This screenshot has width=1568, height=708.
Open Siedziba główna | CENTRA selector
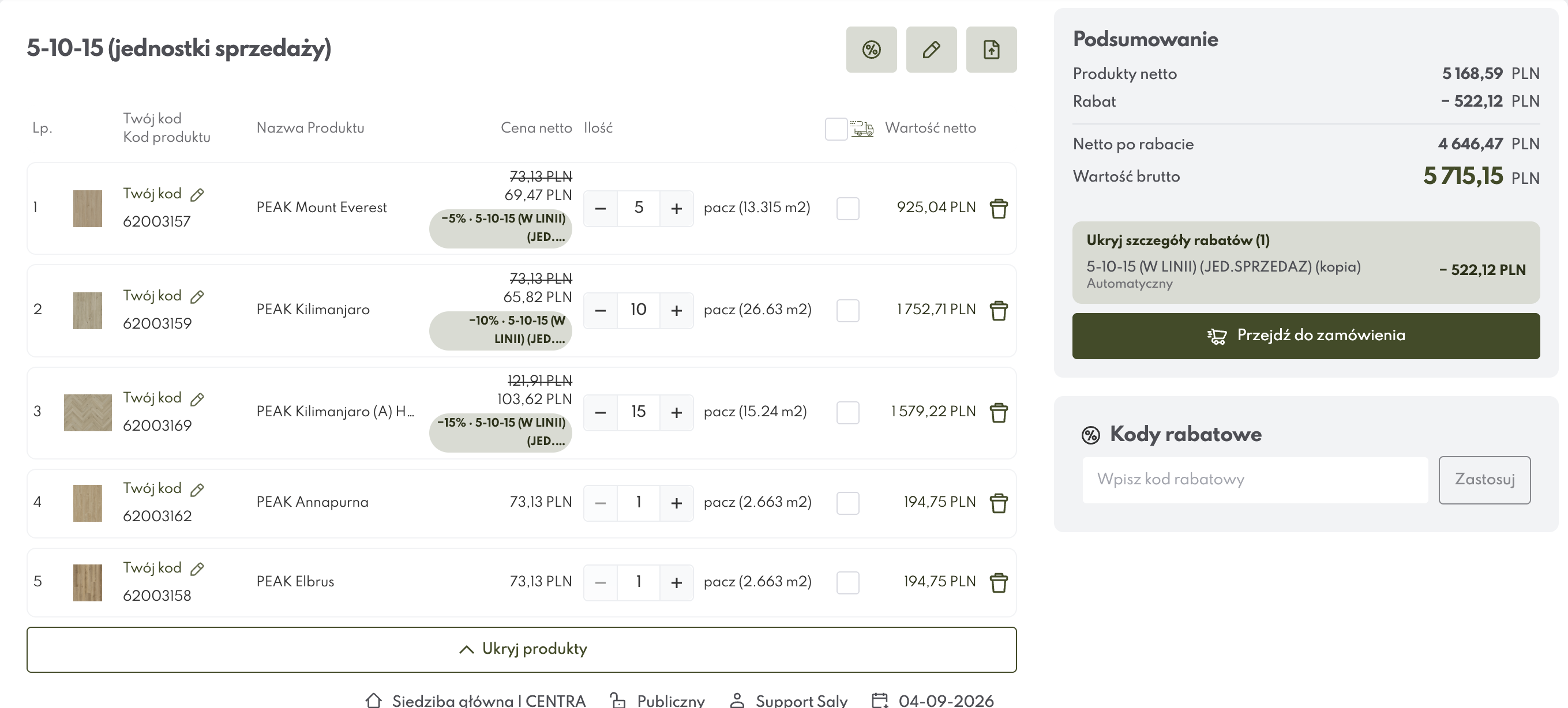[475, 701]
